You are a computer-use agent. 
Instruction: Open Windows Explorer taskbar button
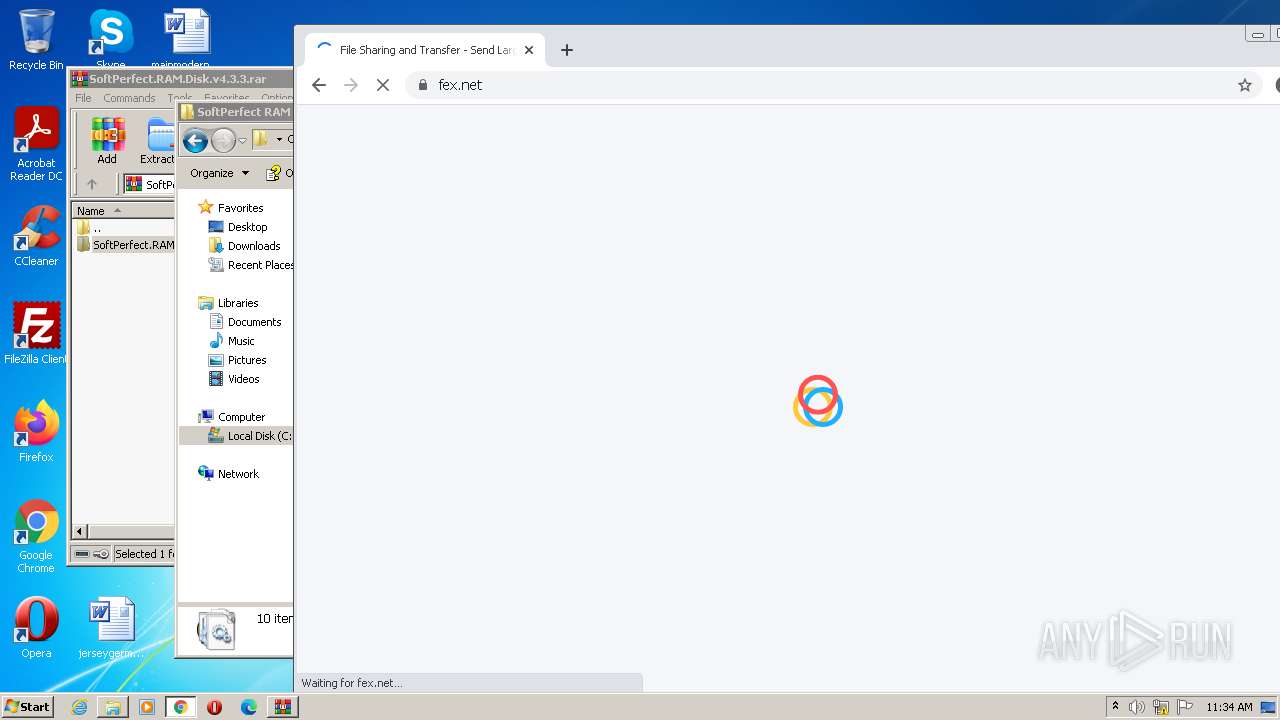113,707
